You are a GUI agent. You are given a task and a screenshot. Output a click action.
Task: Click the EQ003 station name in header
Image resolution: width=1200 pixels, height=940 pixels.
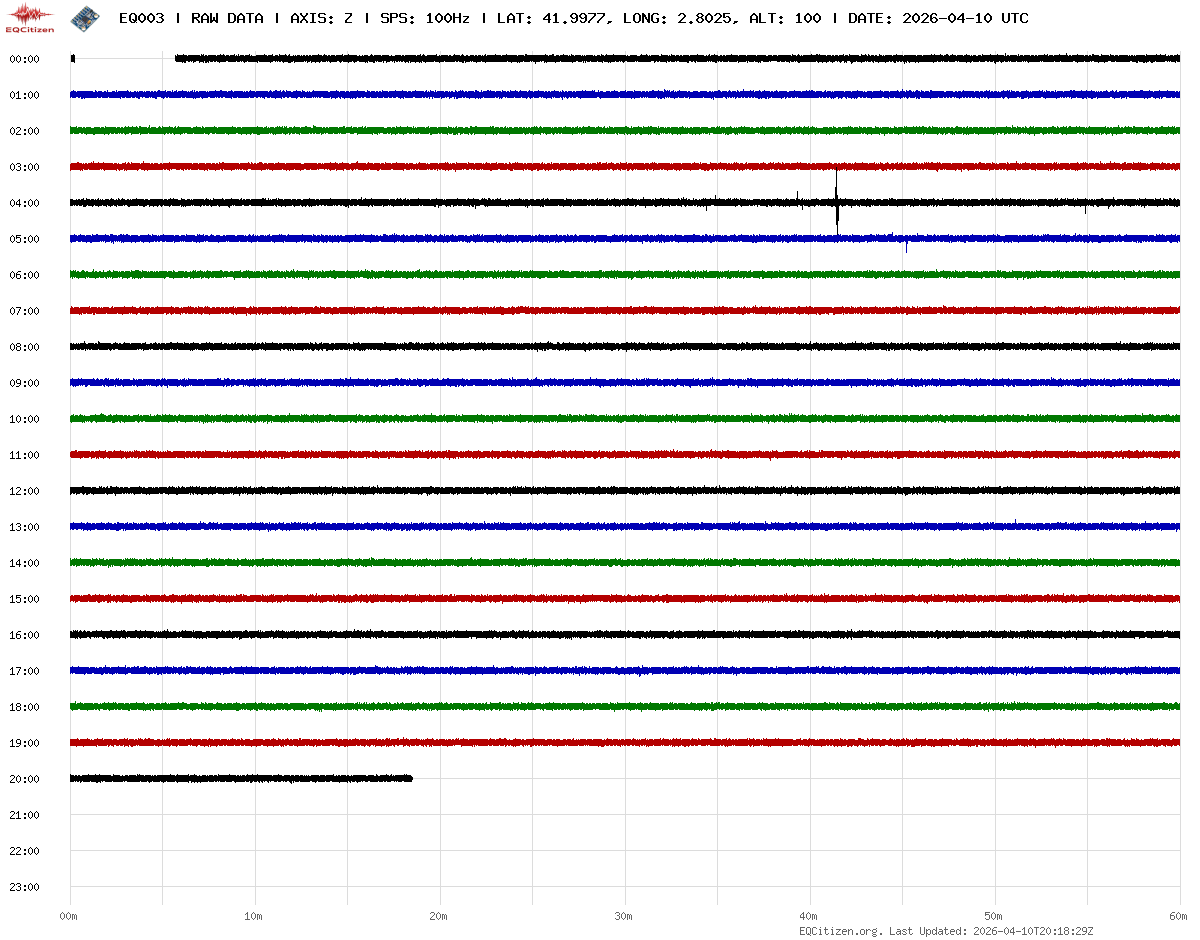(x=141, y=19)
